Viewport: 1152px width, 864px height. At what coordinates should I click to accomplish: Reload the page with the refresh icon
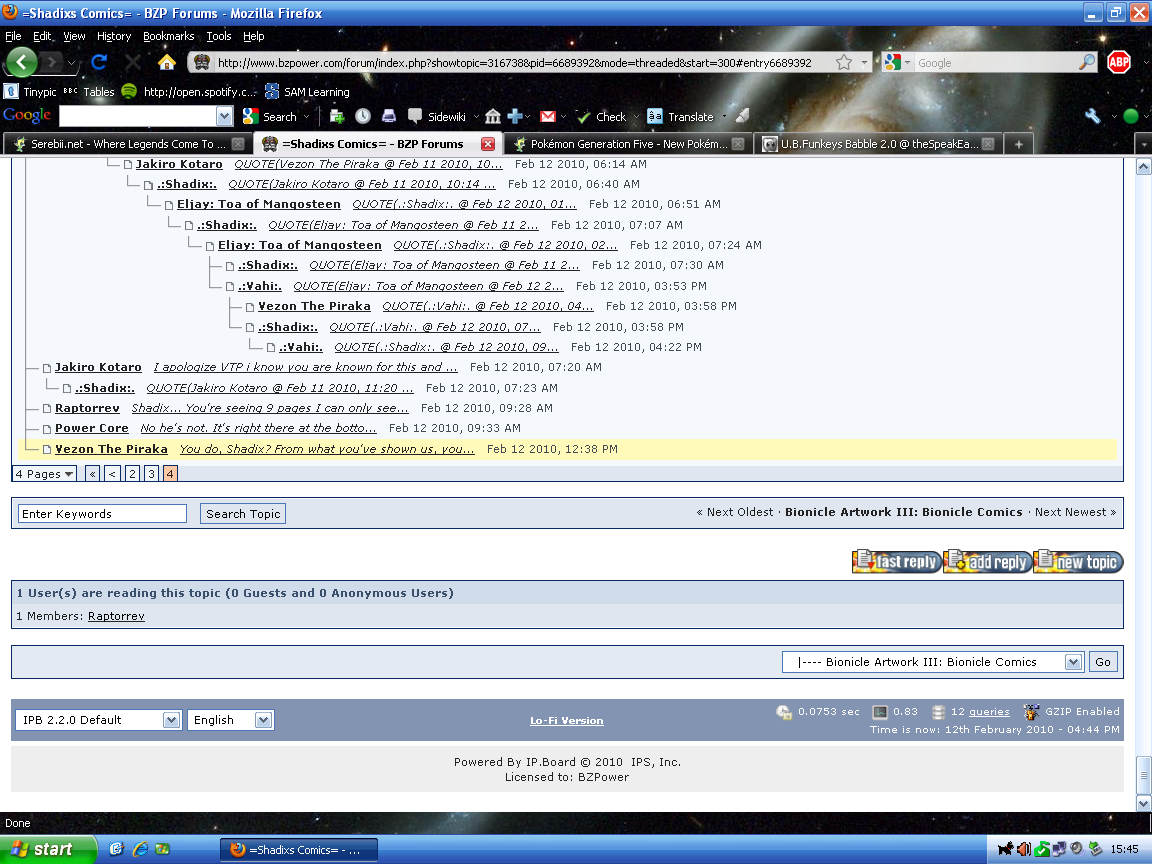point(98,62)
